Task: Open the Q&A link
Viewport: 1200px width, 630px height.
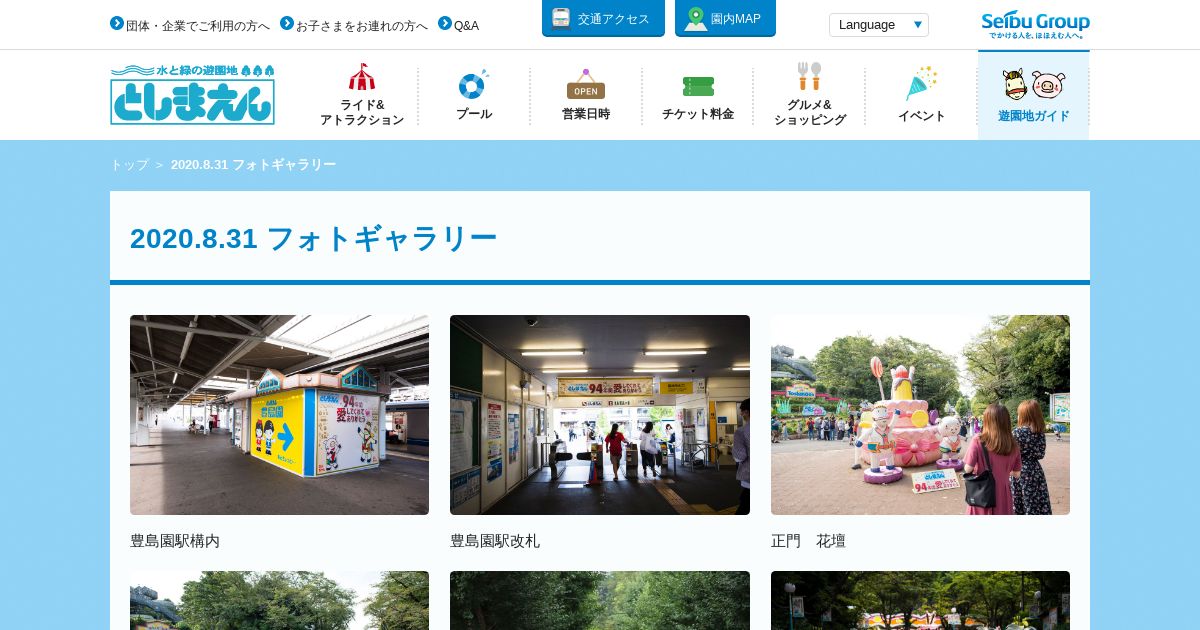Action: (x=466, y=26)
